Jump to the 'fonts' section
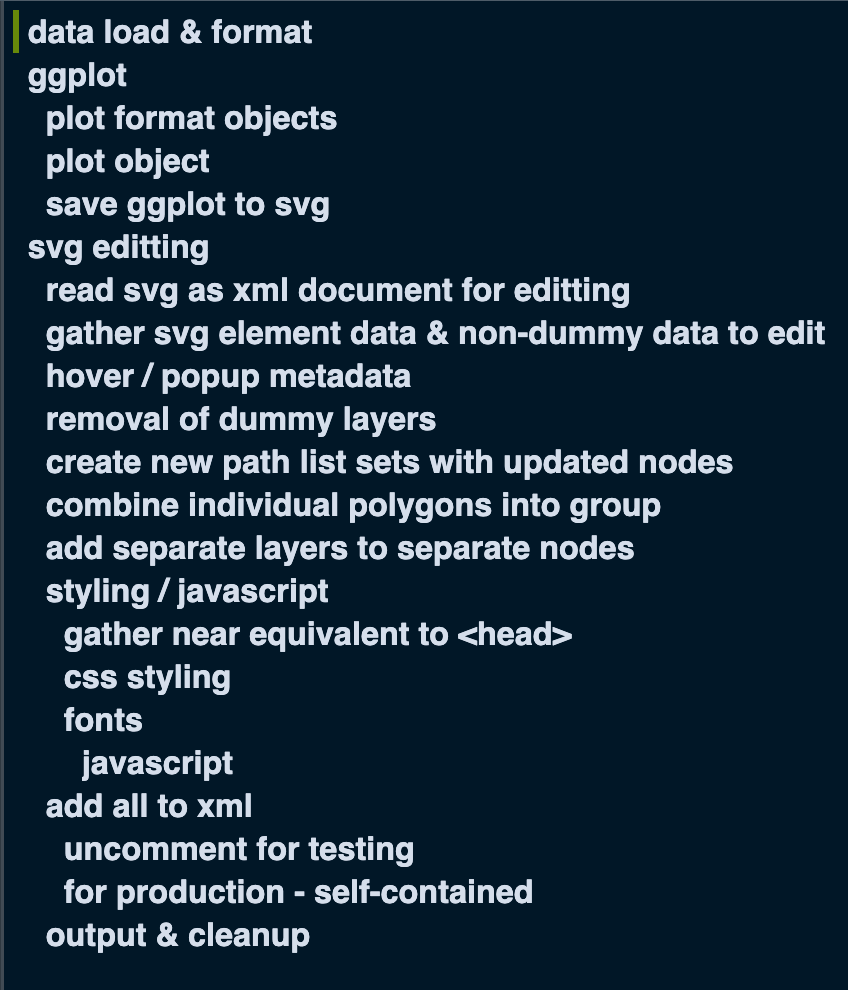The image size is (848, 990). tap(103, 720)
